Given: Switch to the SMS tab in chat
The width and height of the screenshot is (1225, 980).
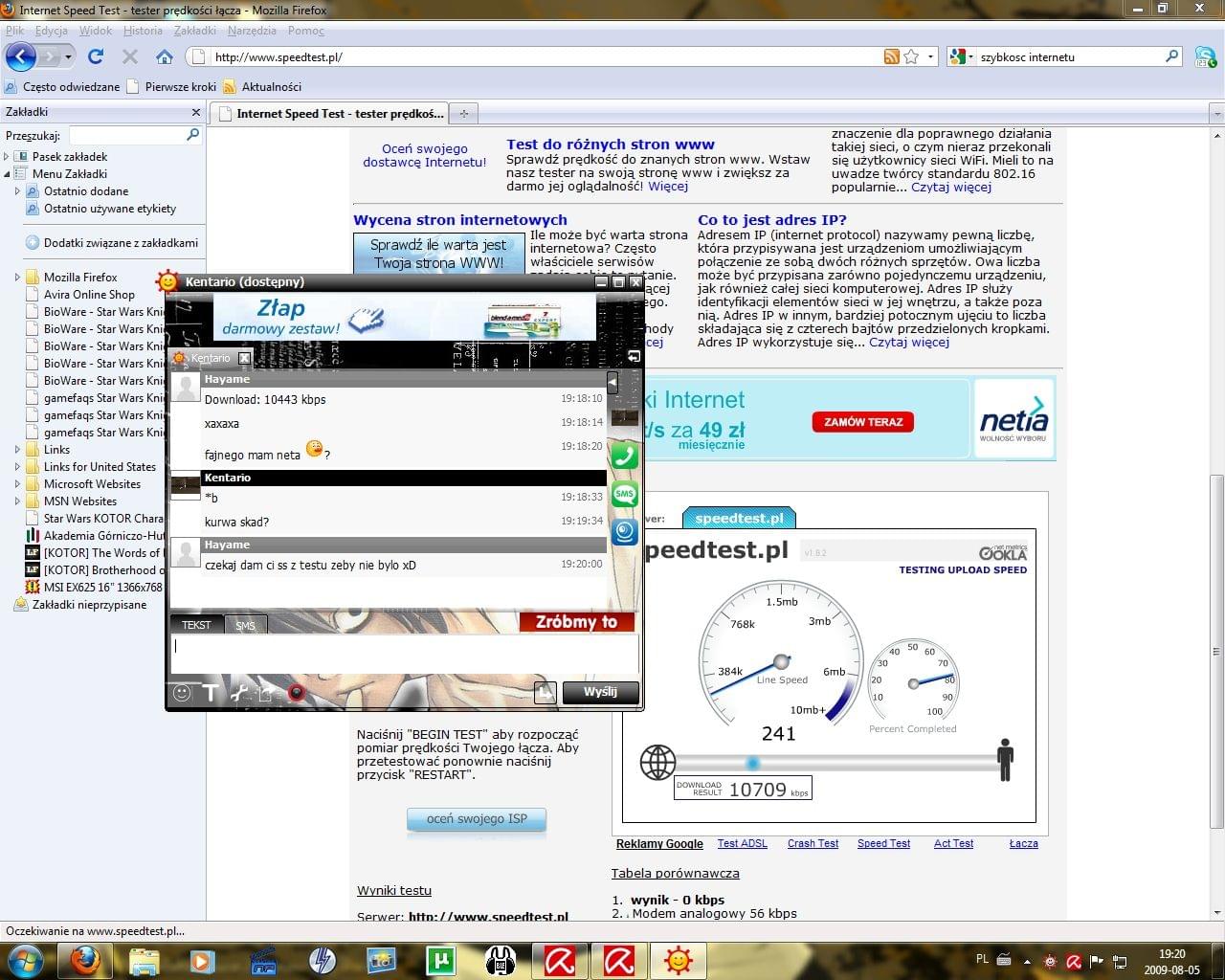Looking at the screenshot, I should click(x=246, y=625).
